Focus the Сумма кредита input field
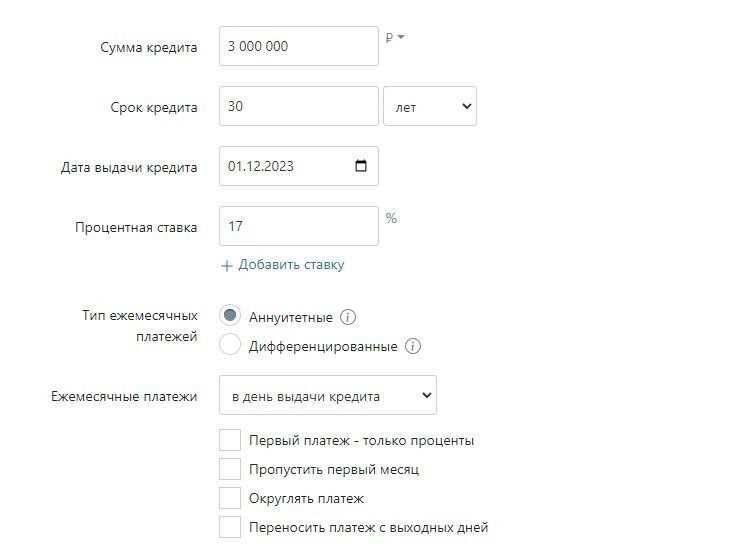Image resolution: width=744 pixels, height=553 pixels. 299,46
